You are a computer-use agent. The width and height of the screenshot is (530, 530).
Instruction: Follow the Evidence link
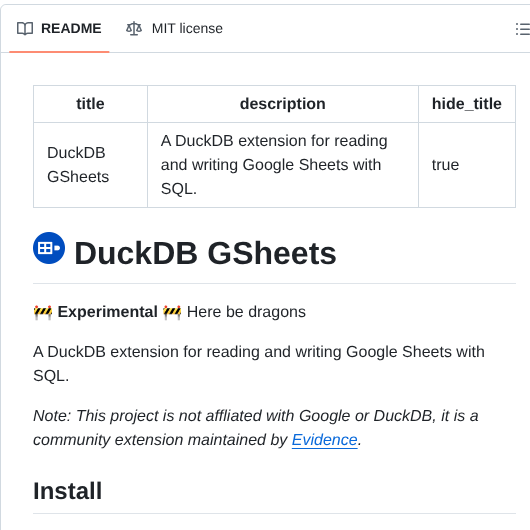click(x=324, y=440)
